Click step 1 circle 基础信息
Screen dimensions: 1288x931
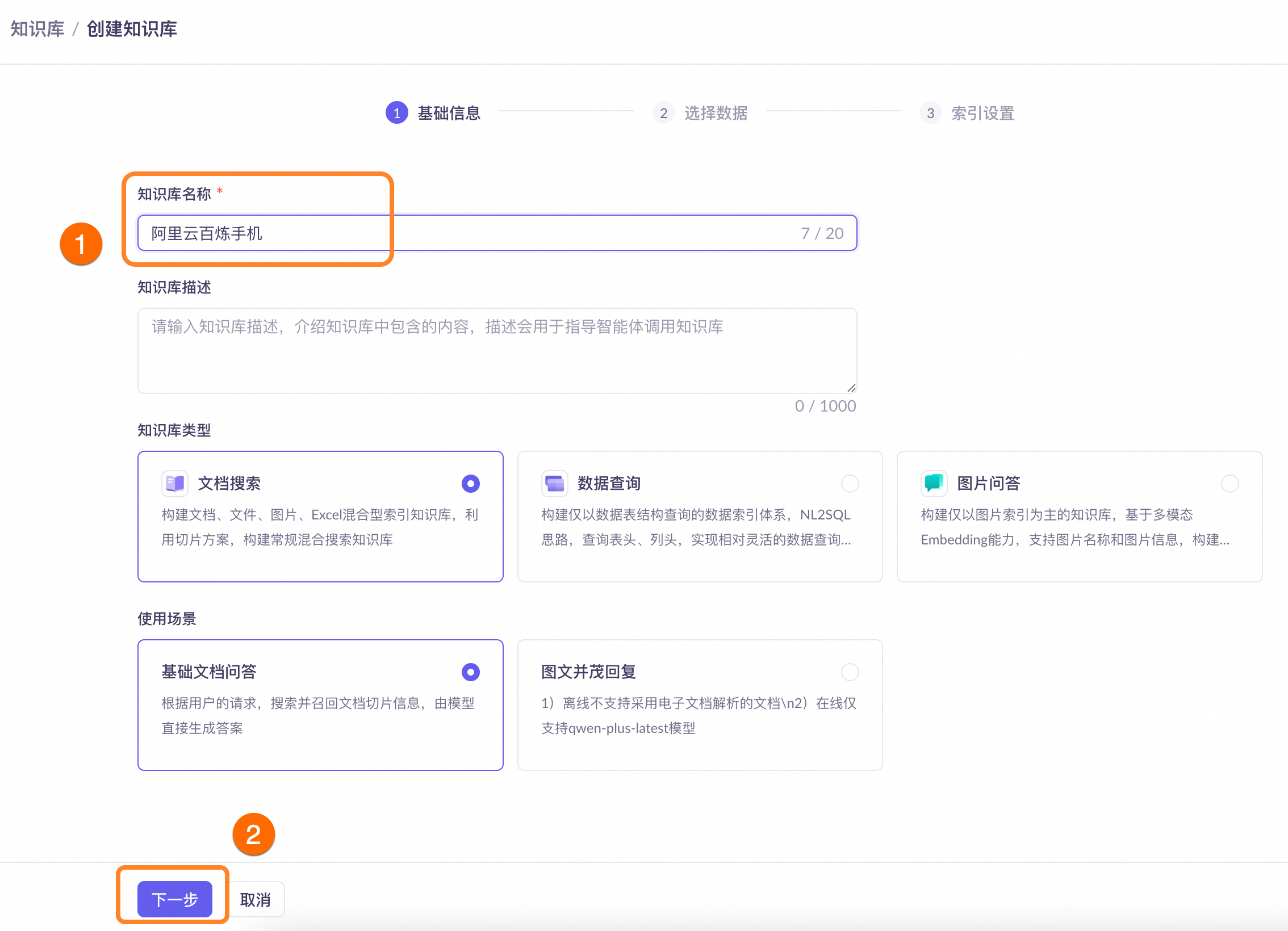coord(396,113)
